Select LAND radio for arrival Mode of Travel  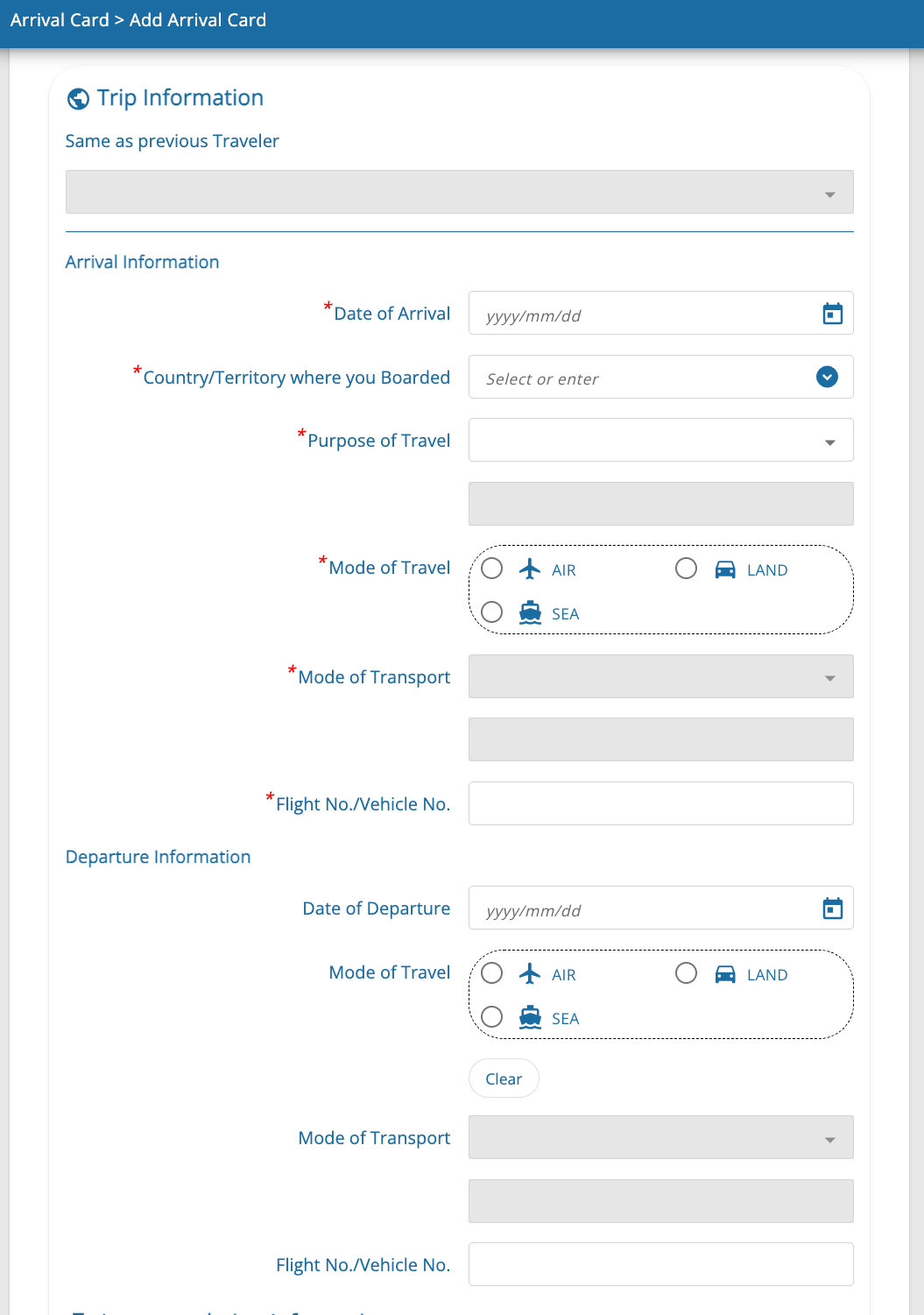687,569
